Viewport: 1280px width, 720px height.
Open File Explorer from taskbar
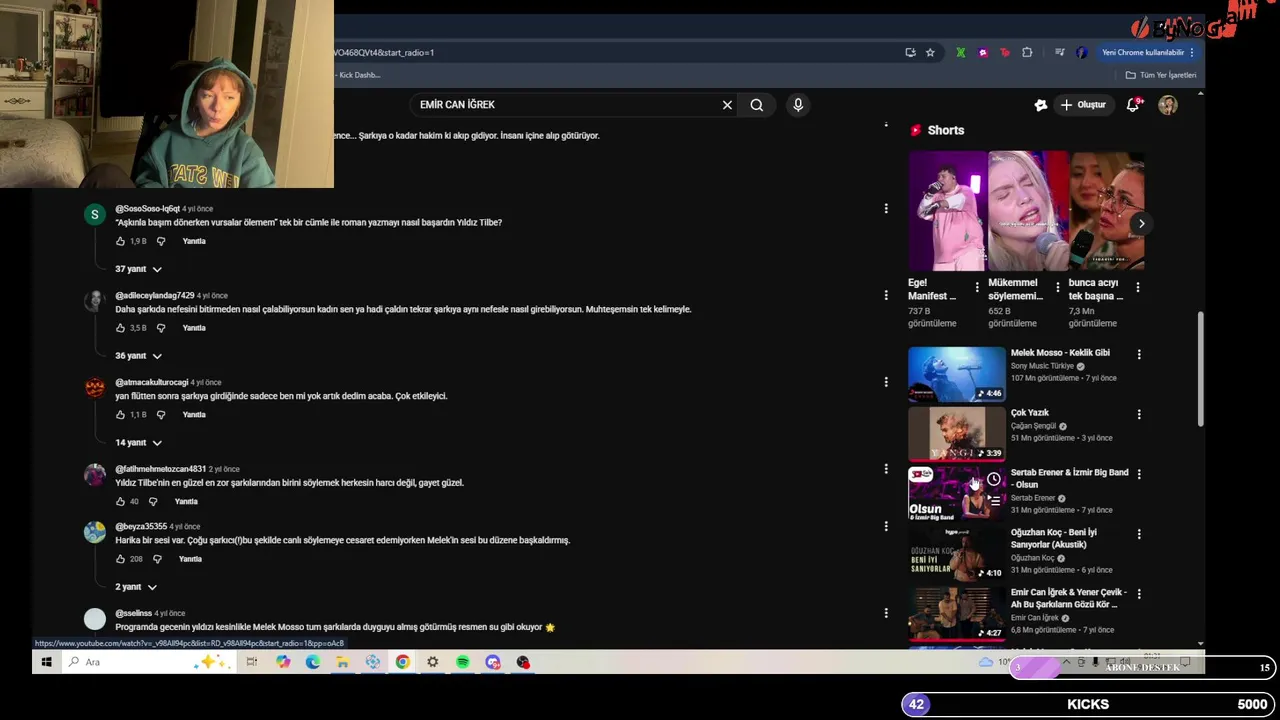click(x=342, y=662)
